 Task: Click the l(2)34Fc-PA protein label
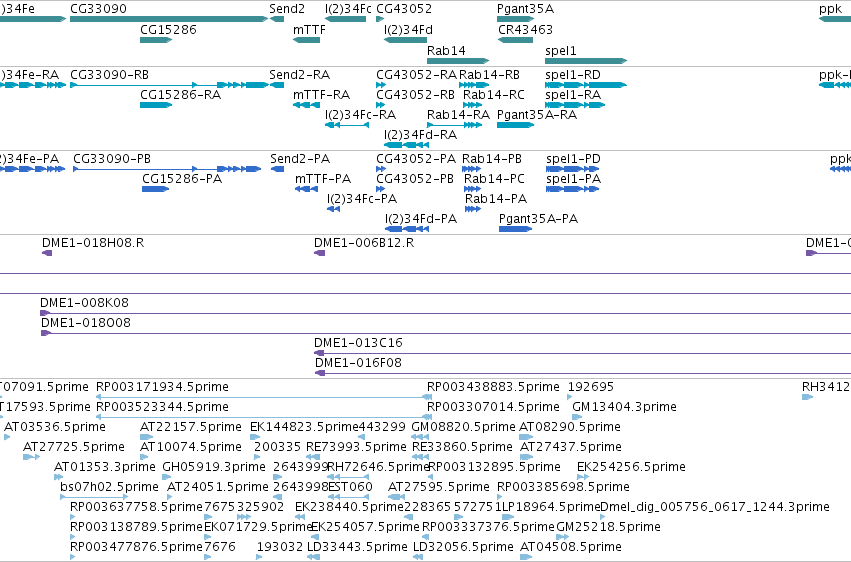click(x=362, y=199)
